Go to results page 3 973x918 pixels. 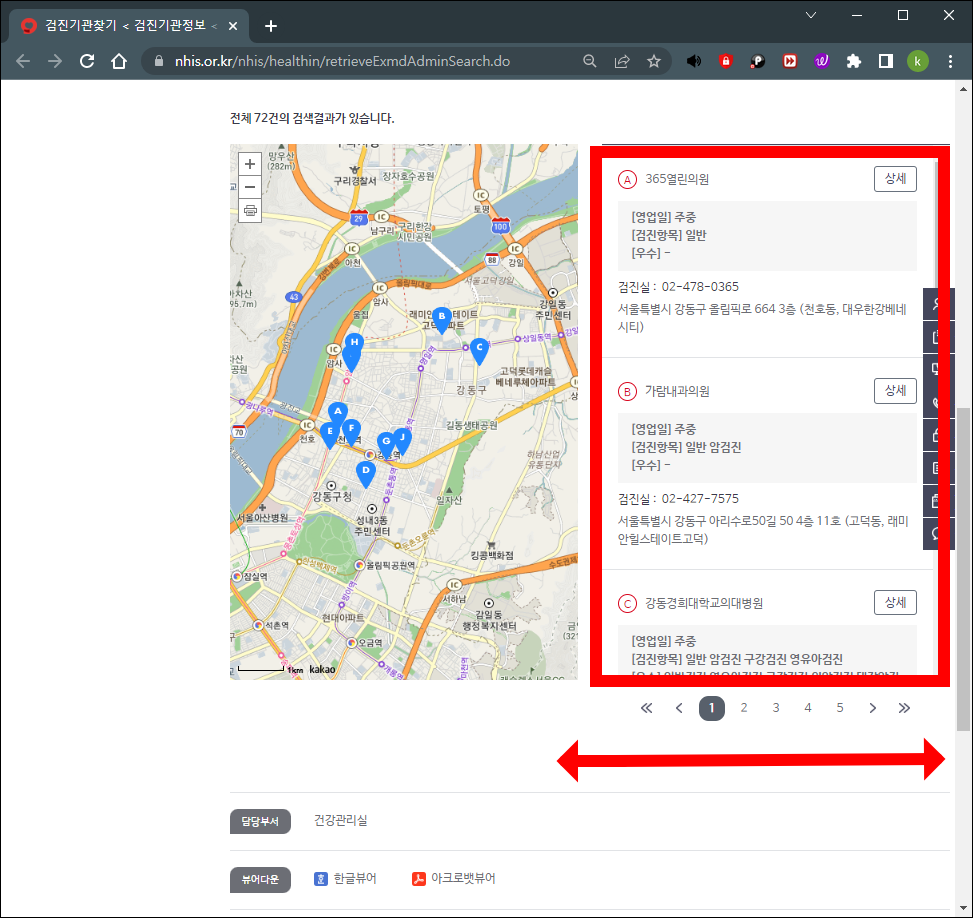[776, 708]
